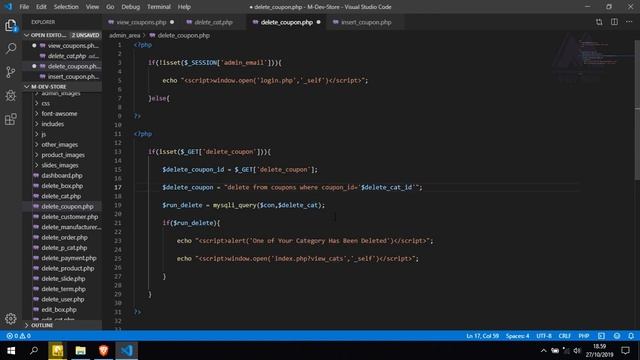Open the Go menu

click(110, 7)
